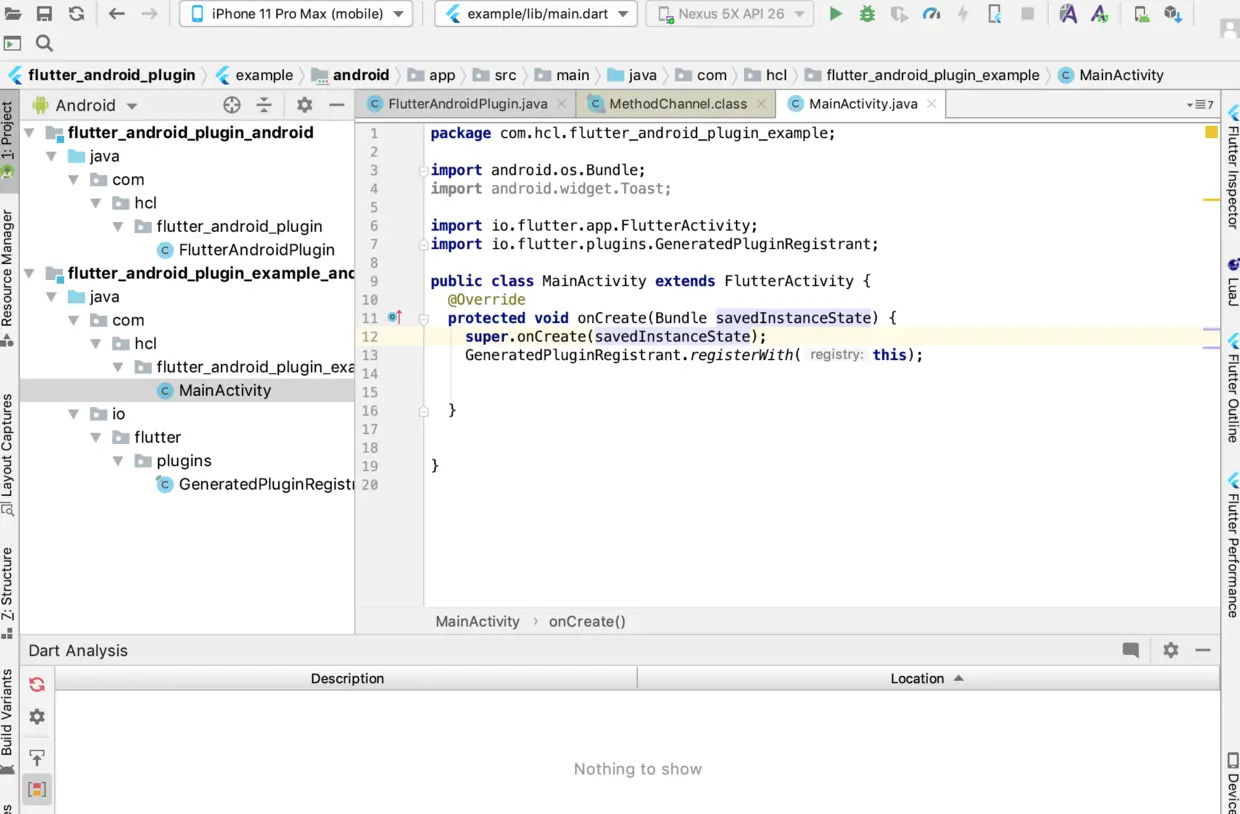Image resolution: width=1240 pixels, height=814 pixels.
Task: Open the Flutter Outline side tab
Action: click(1232, 388)
